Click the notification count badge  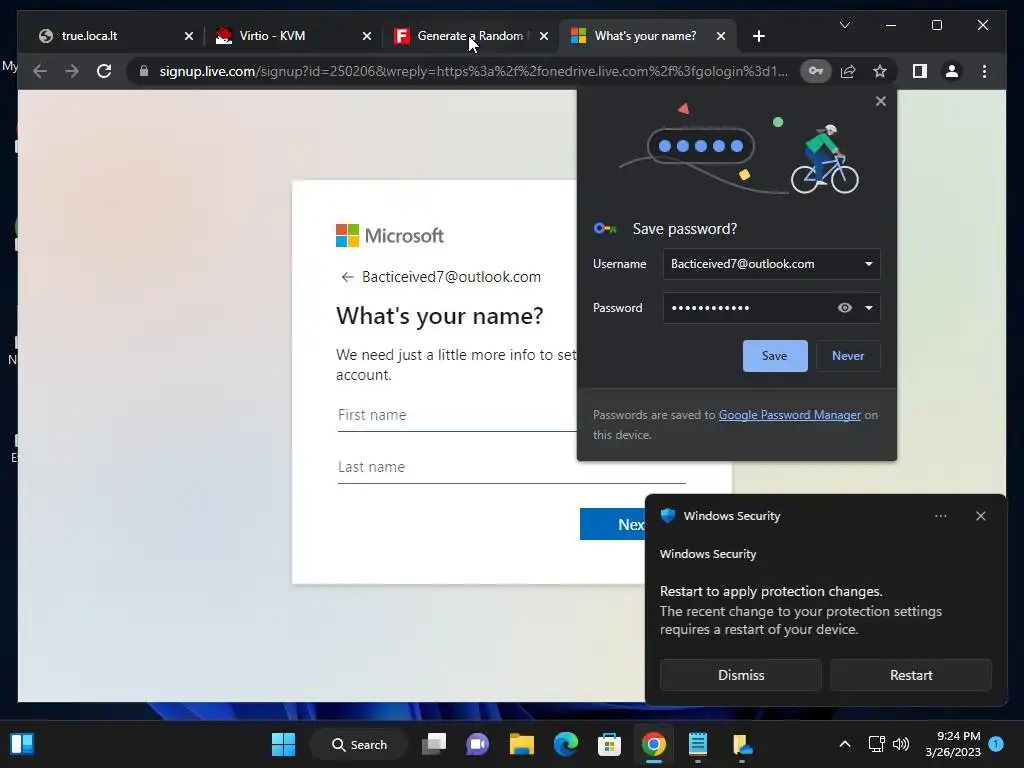coord(996,743)
